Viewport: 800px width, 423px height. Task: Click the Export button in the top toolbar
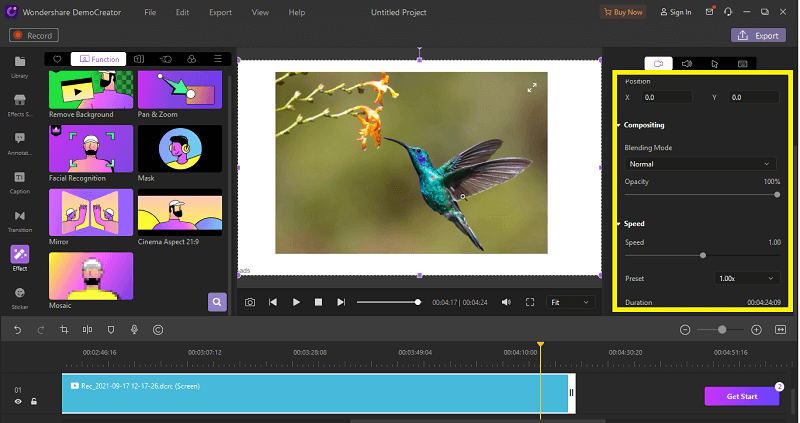758,35
